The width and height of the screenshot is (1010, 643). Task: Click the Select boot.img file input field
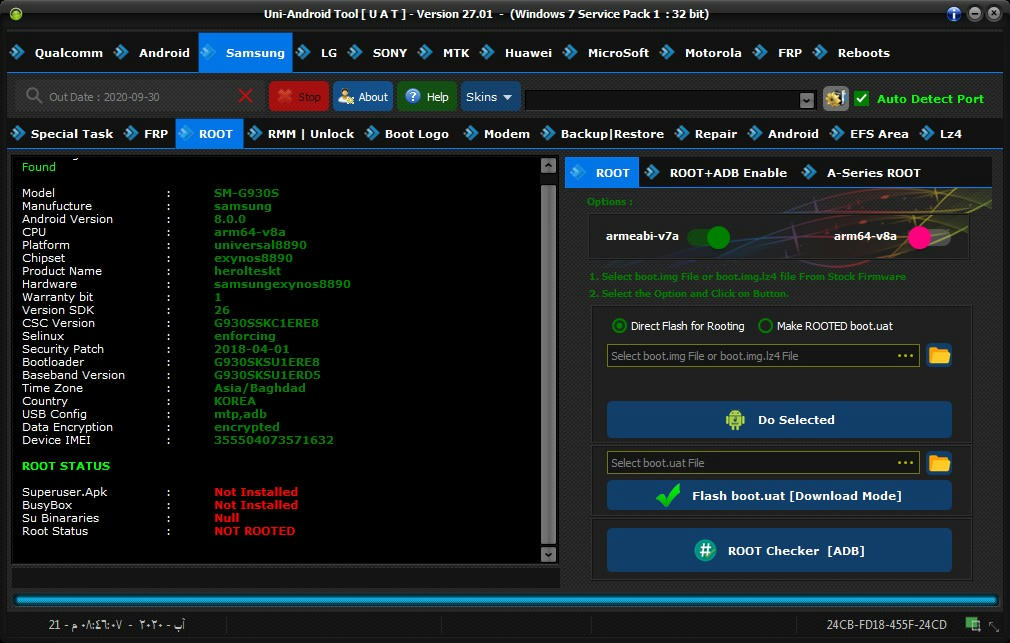(x=750, y=356)
